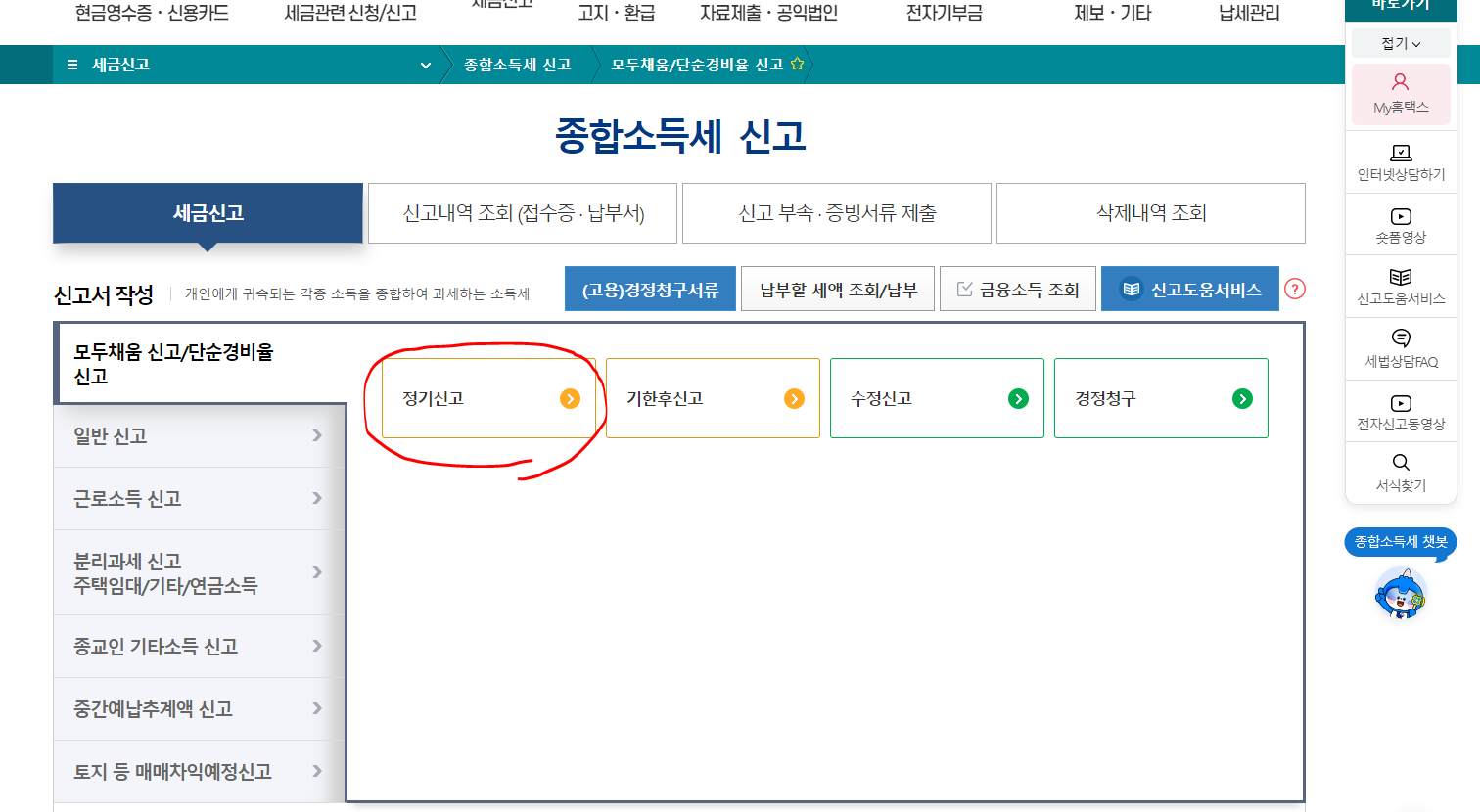Screen dimensions: 1480x812
Task: Launch 신고도움서비스 sidebar icon
Action: [x=1400, y=286]
